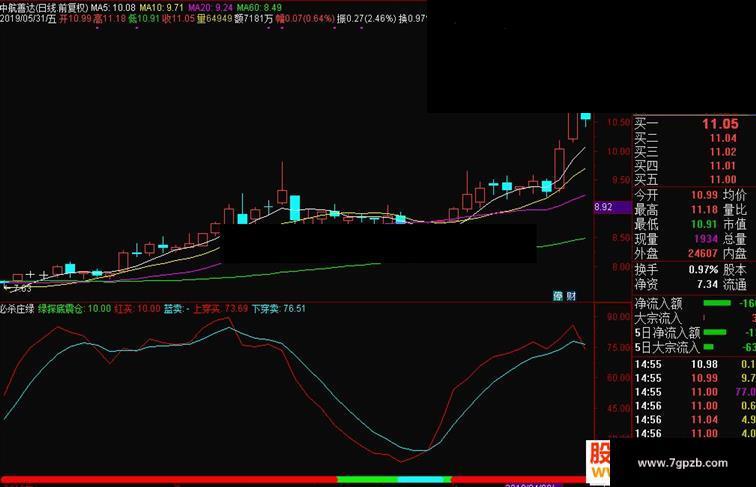756x487 pixels.
Task: Click the 红买: 10.00 indicator value
Action: (x=137, y=309)
